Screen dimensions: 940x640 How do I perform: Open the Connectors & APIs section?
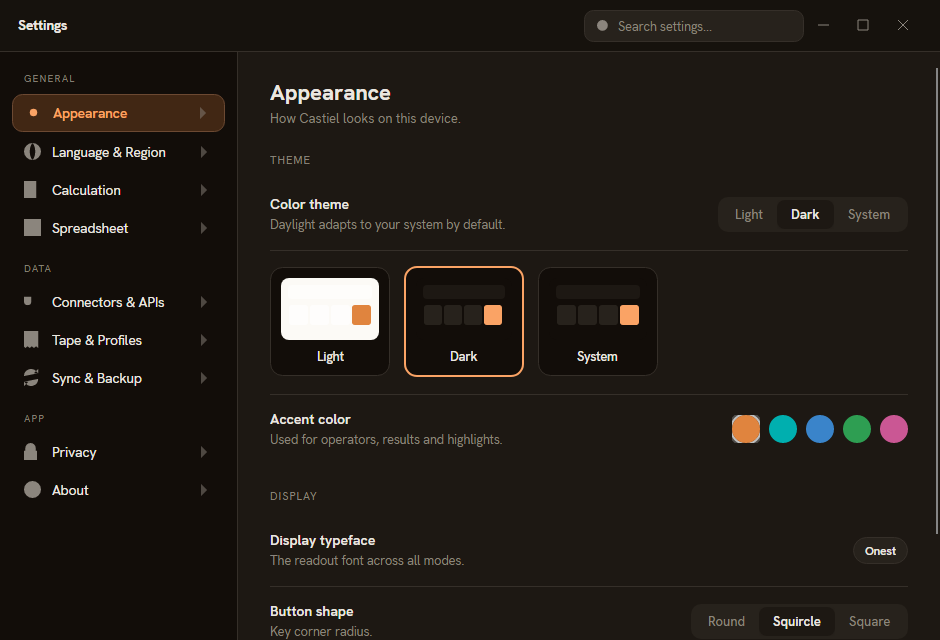[118, 302]
